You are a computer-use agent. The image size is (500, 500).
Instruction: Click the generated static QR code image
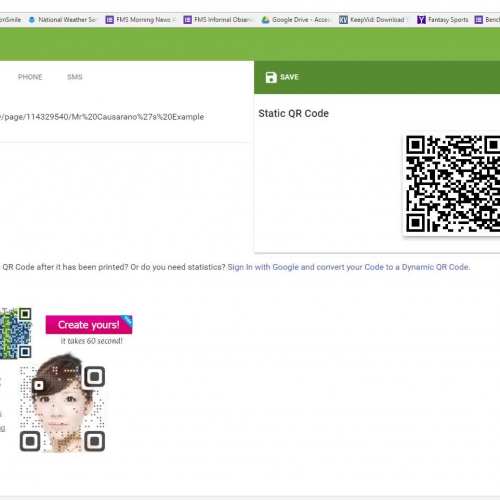click(453, 184)
